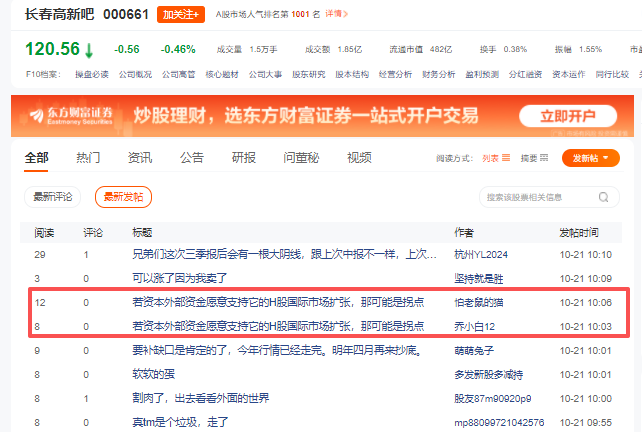This screenshot has height=432, width=642.
Task: Open the post 要补缺口是肯定的了
Action: pyautogui.click(x=278, y=351)
